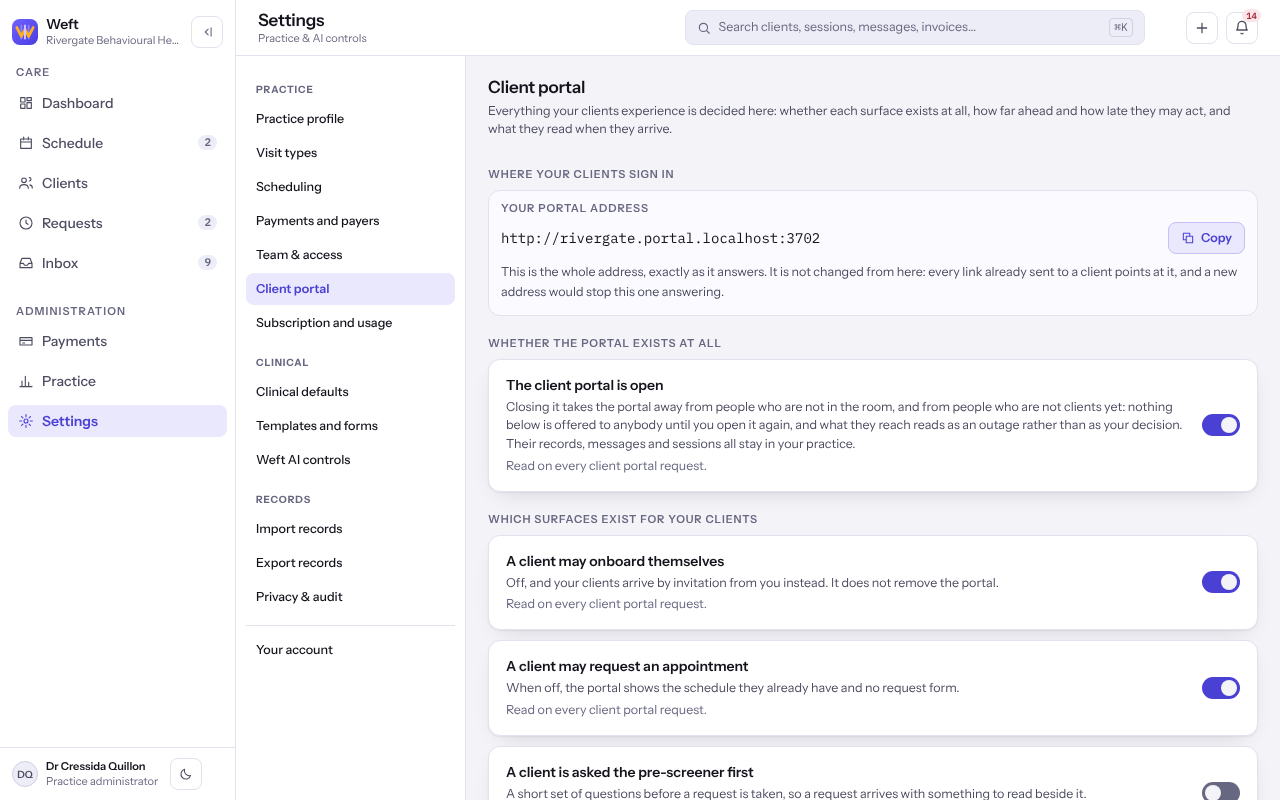Image resolution: width=1280 pixels, height=800 pixels.
Task: Click the plus button in the top bar
Action: pos(1202,28)
